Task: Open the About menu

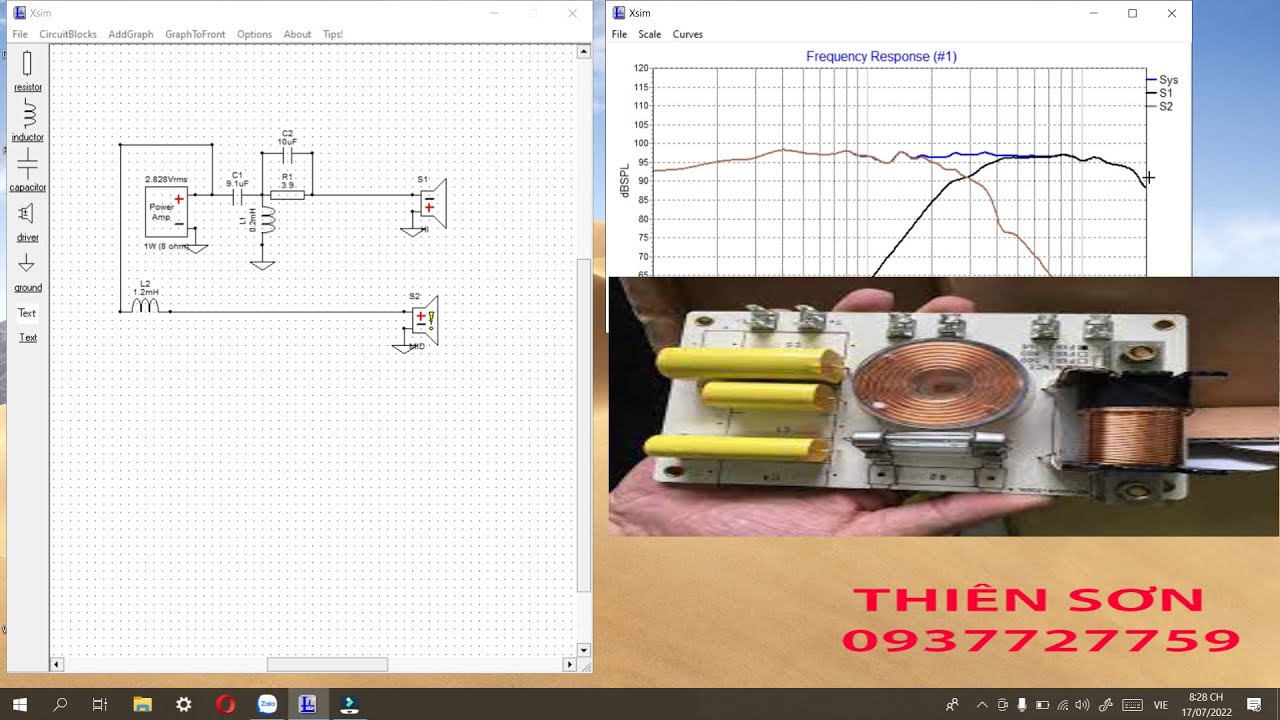Action: [297, 34]
